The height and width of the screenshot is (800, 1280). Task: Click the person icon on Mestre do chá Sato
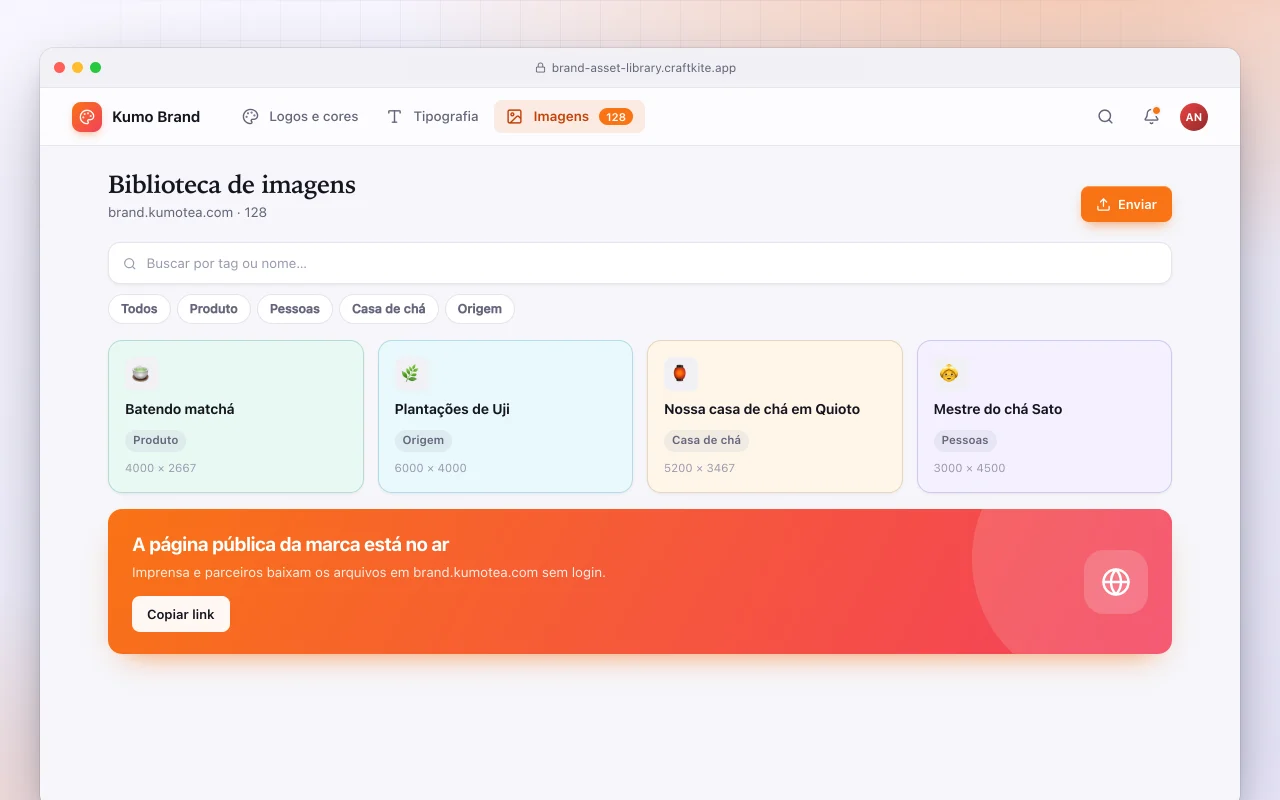[949, 374]
